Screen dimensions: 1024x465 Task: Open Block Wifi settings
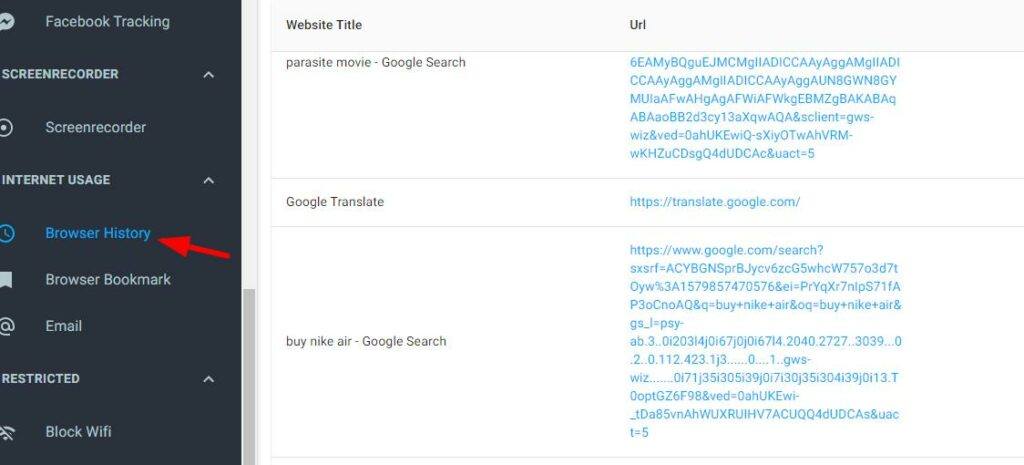[x=78, y=432]
